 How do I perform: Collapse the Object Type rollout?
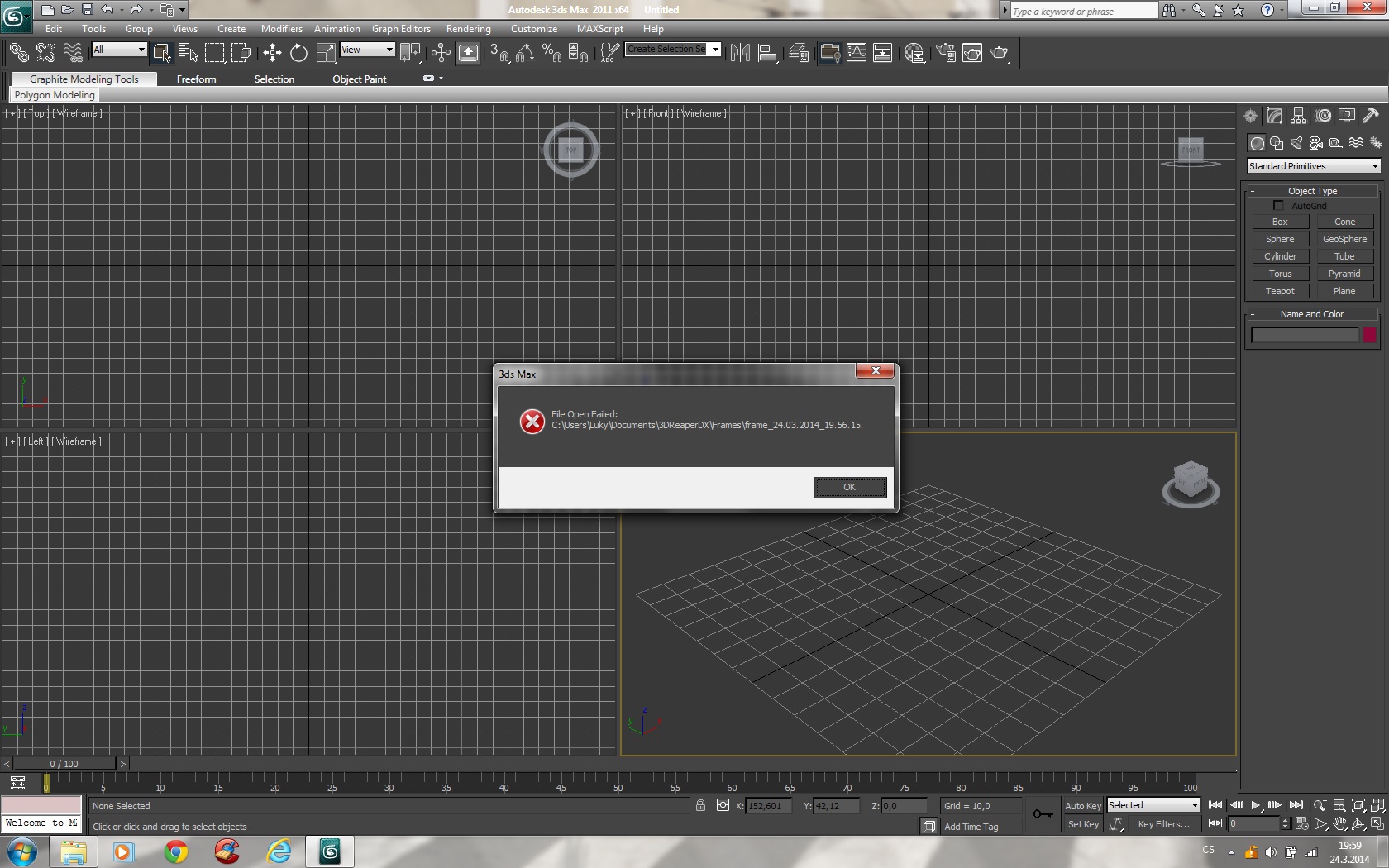[x=1312, y=191]
